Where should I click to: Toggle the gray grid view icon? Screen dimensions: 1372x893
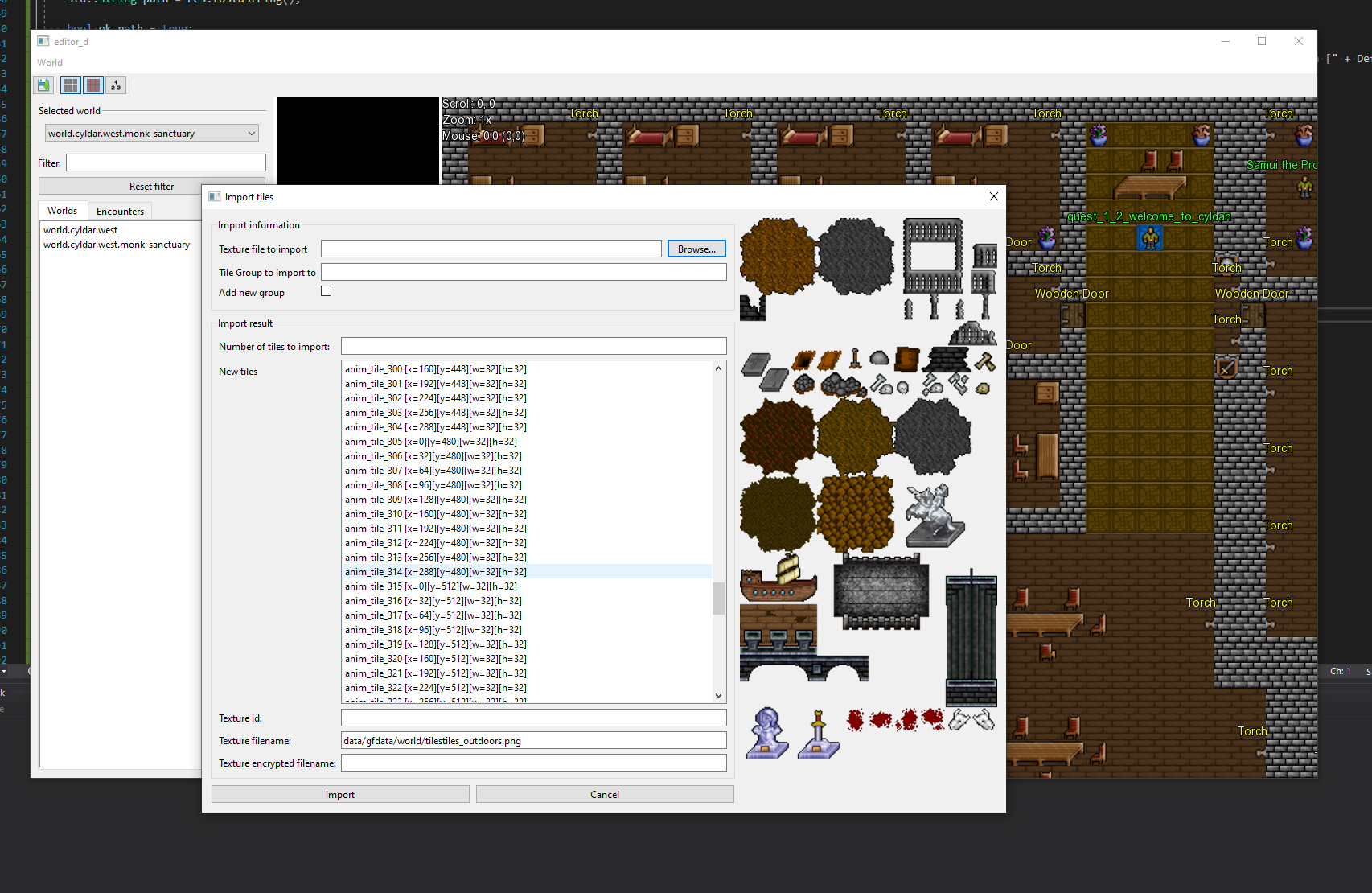point(71,84)
